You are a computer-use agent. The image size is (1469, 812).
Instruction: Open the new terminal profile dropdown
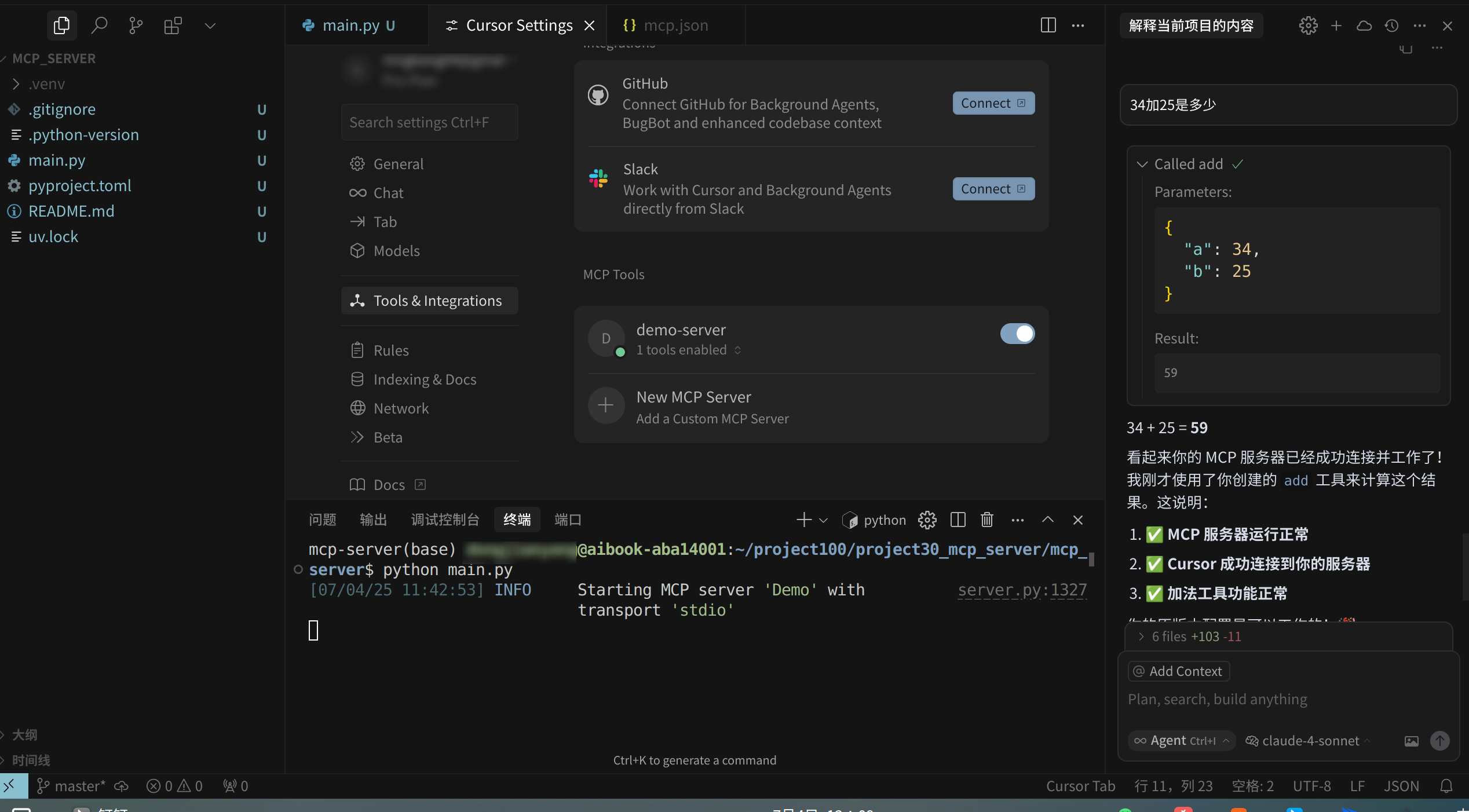tap(823, 520)
